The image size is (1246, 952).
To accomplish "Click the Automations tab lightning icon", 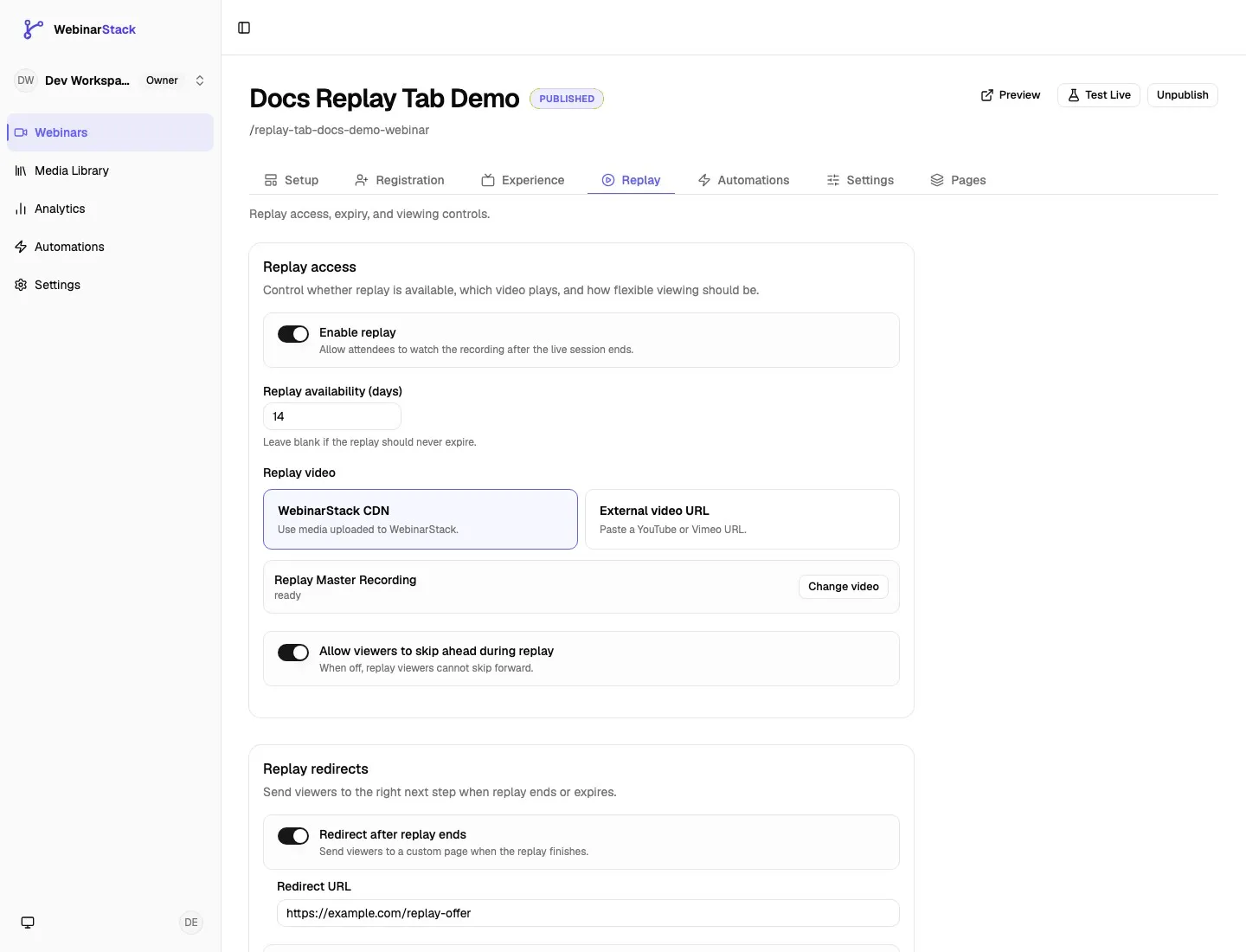I will pyautogui.click(x=704, y=180).
